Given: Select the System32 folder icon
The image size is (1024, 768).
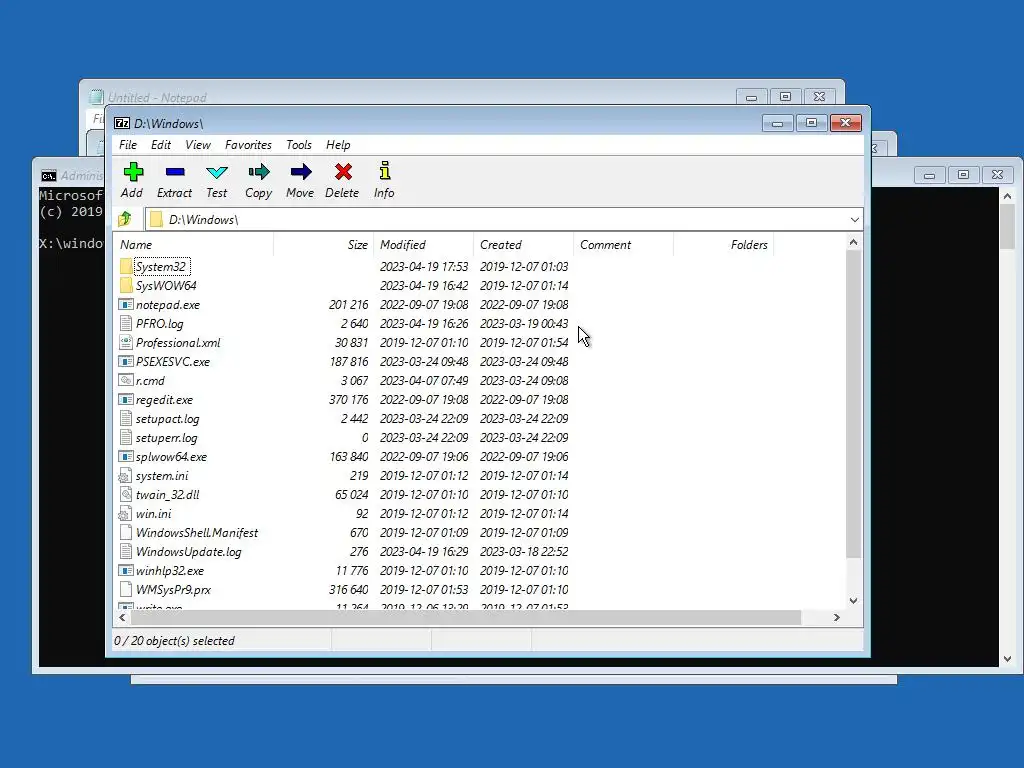Looking at the screenshot, I should pos(126,266).
